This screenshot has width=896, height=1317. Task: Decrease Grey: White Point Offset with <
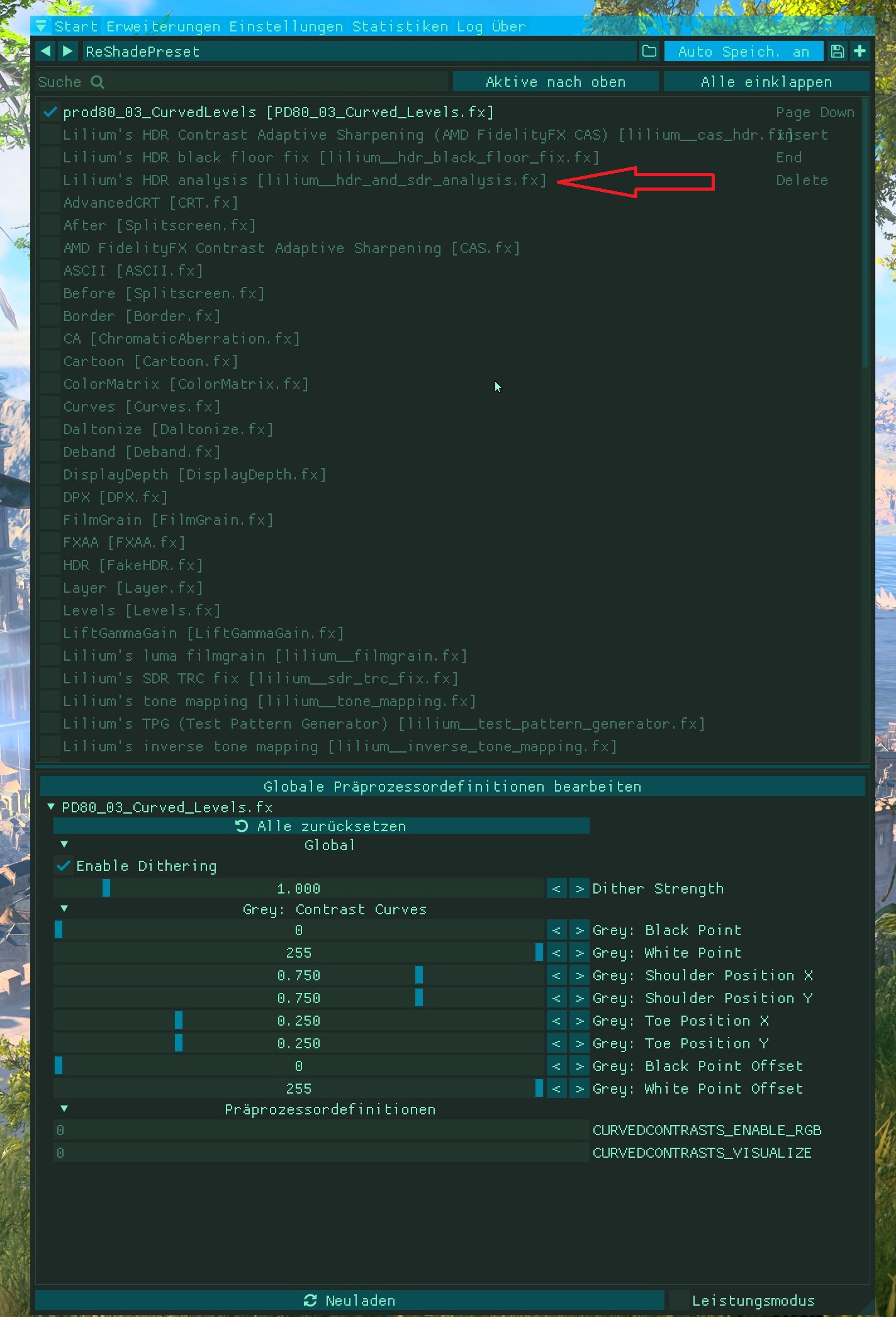click(x=556, y=1089)
